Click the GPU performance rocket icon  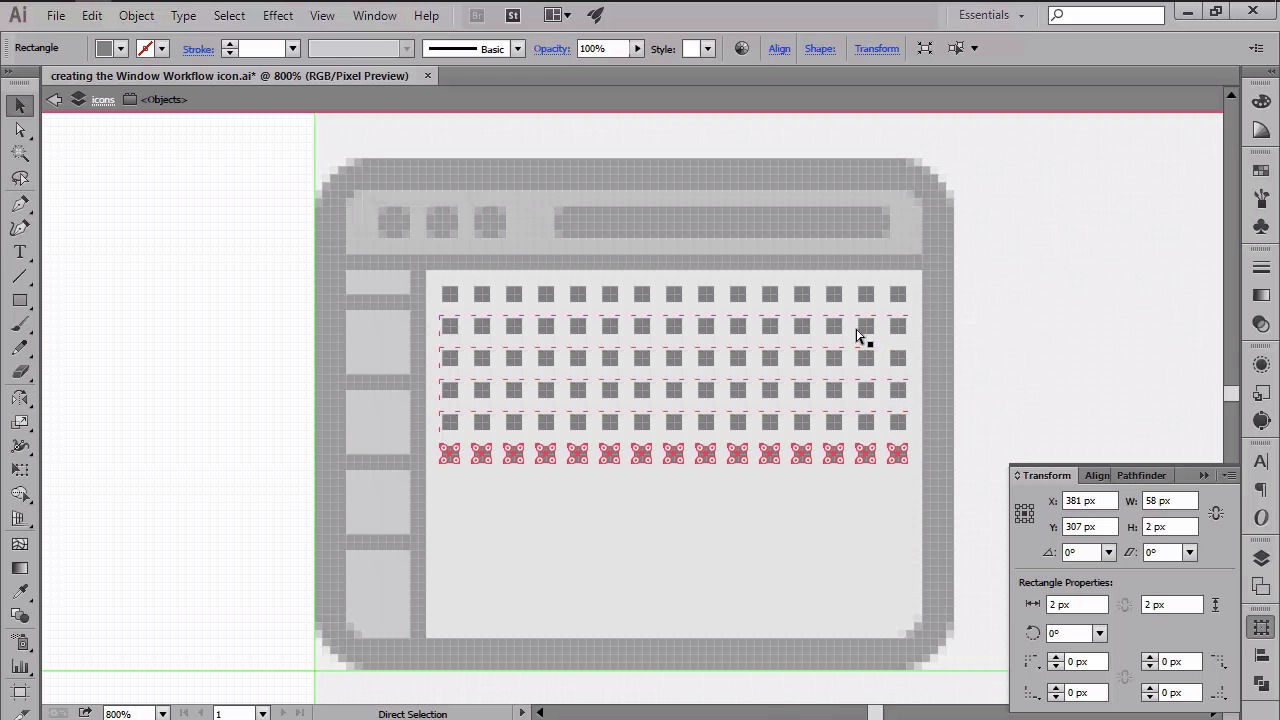point(596,15)
